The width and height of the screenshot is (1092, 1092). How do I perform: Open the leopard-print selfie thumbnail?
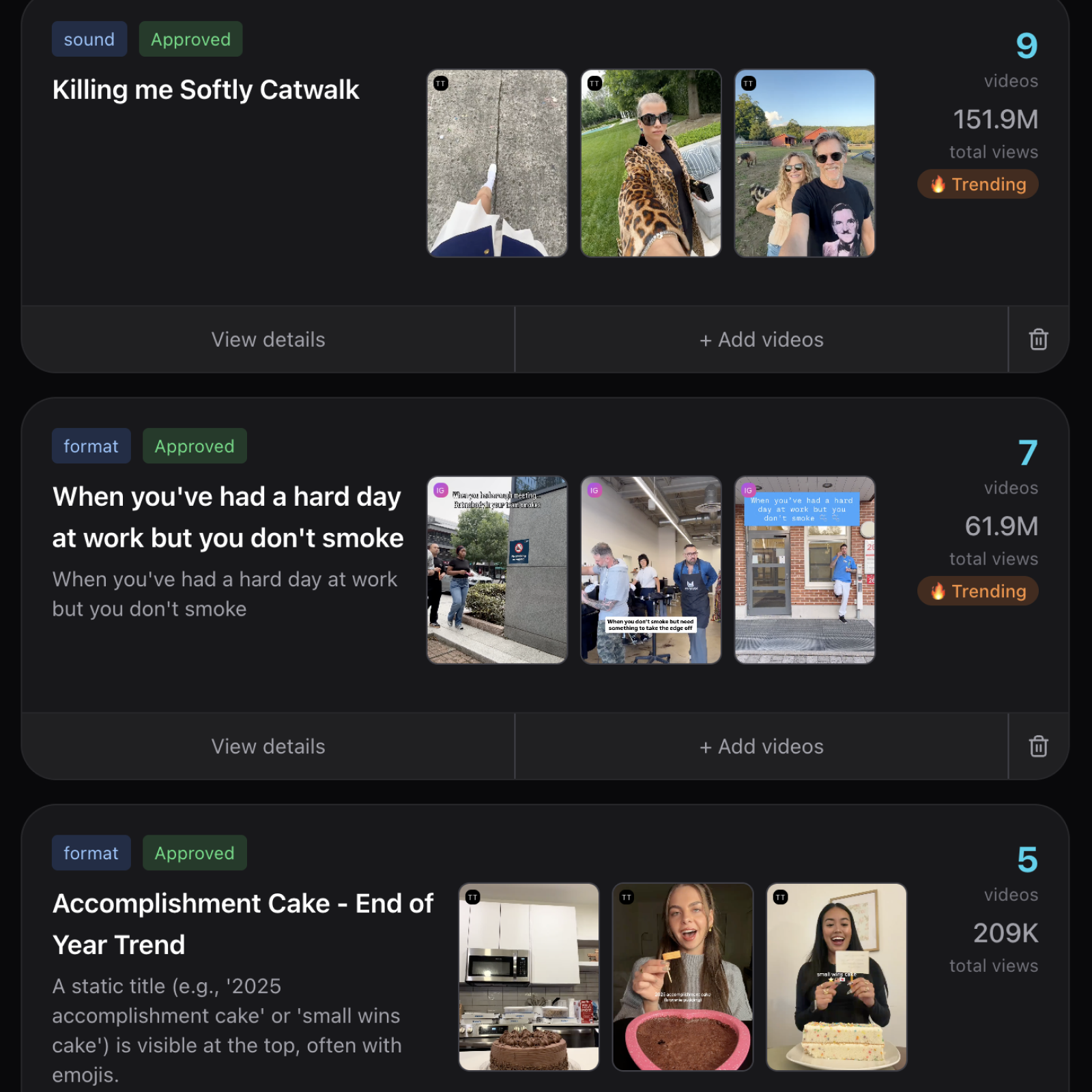(650, 162)
